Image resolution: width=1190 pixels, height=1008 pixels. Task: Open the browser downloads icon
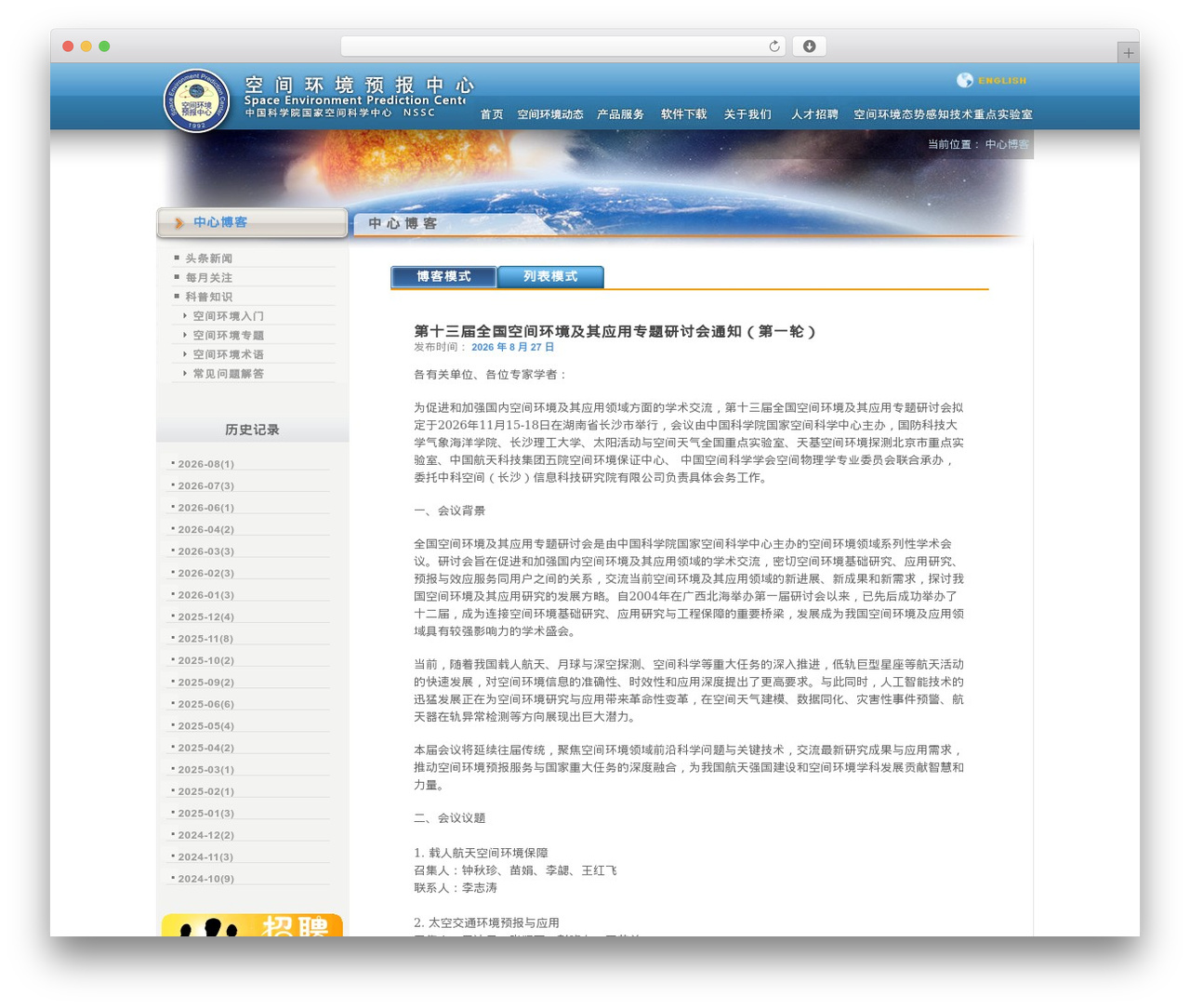(x=809, y=46)
